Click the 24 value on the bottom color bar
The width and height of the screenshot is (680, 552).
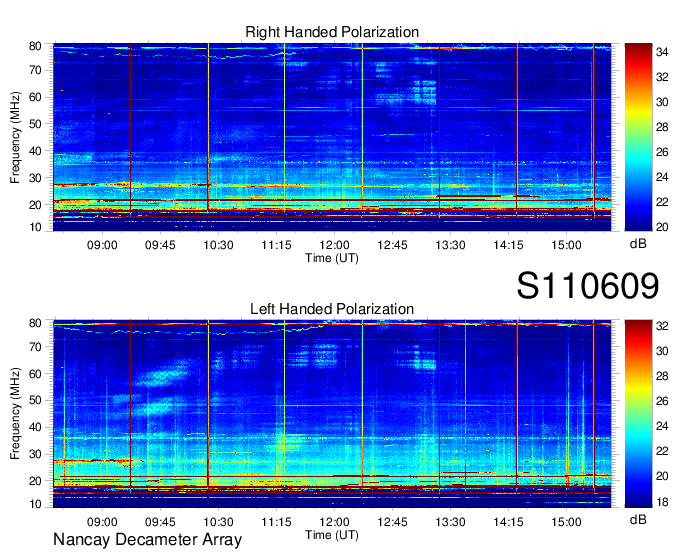pyautogui.click(x=662, y=427)
